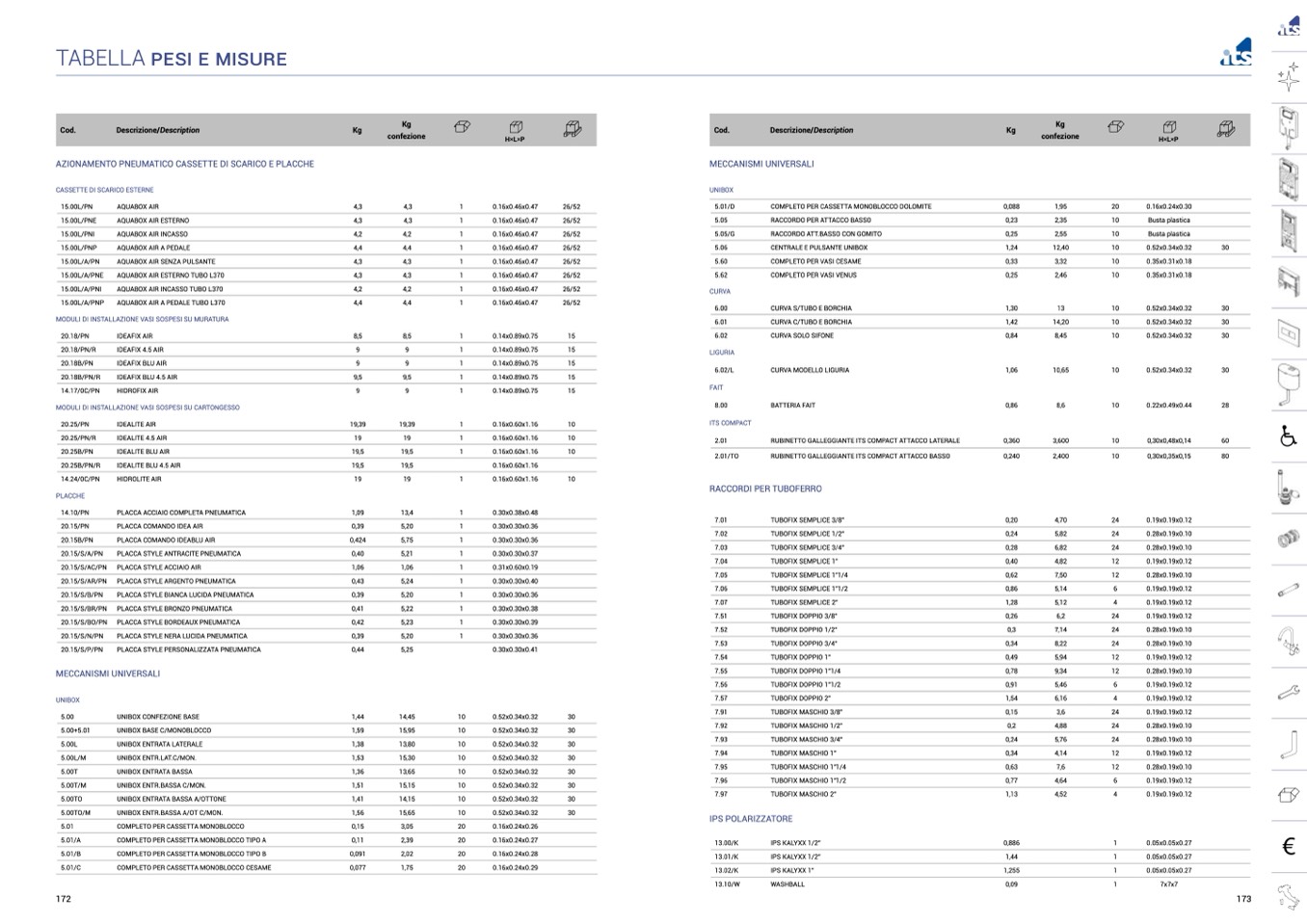Screen dimensions: 1307x924
Task: Click the straight pipe tube icon
Action: tap(1288, 590)
